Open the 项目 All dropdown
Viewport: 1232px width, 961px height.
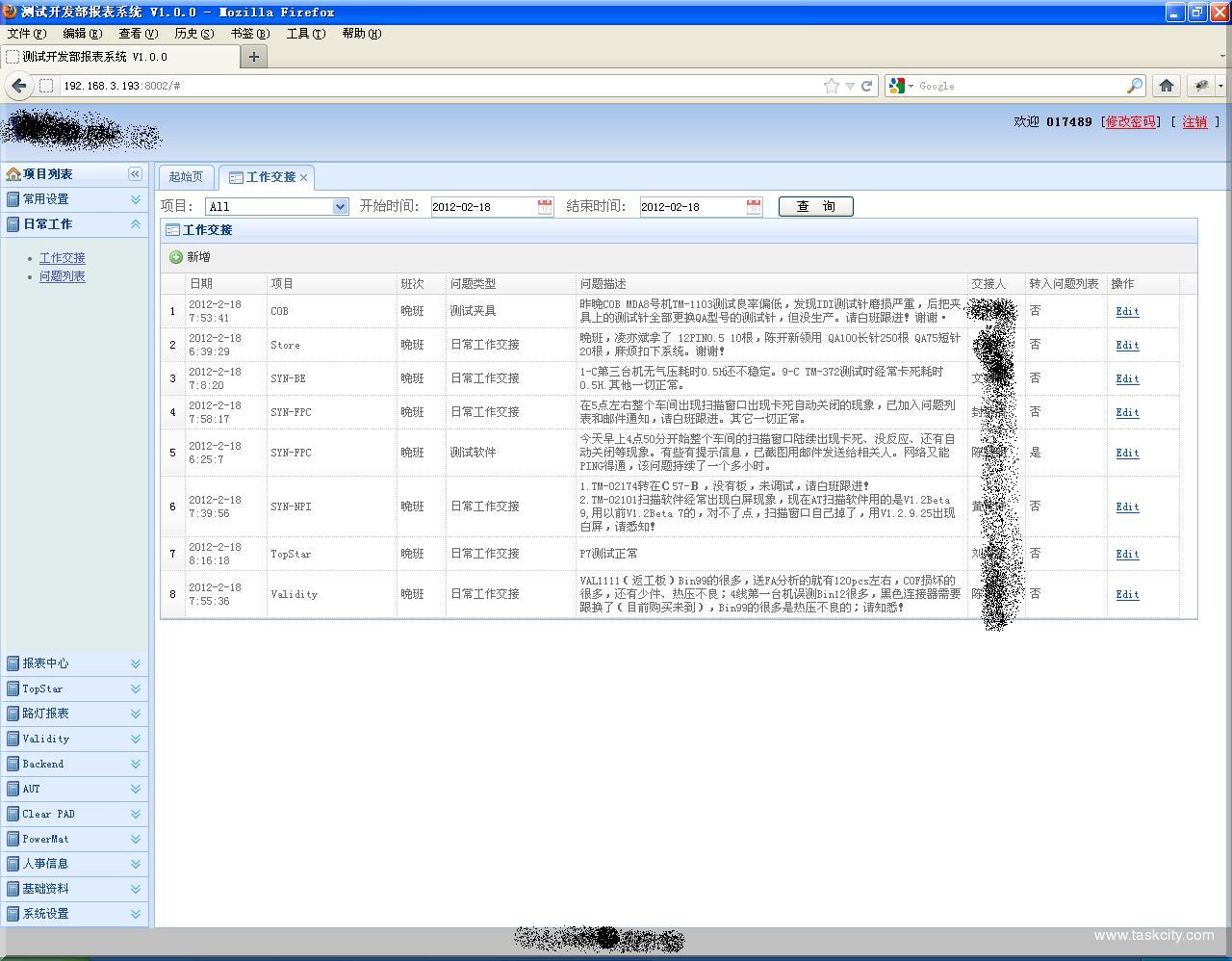click(x=340, y=207)
